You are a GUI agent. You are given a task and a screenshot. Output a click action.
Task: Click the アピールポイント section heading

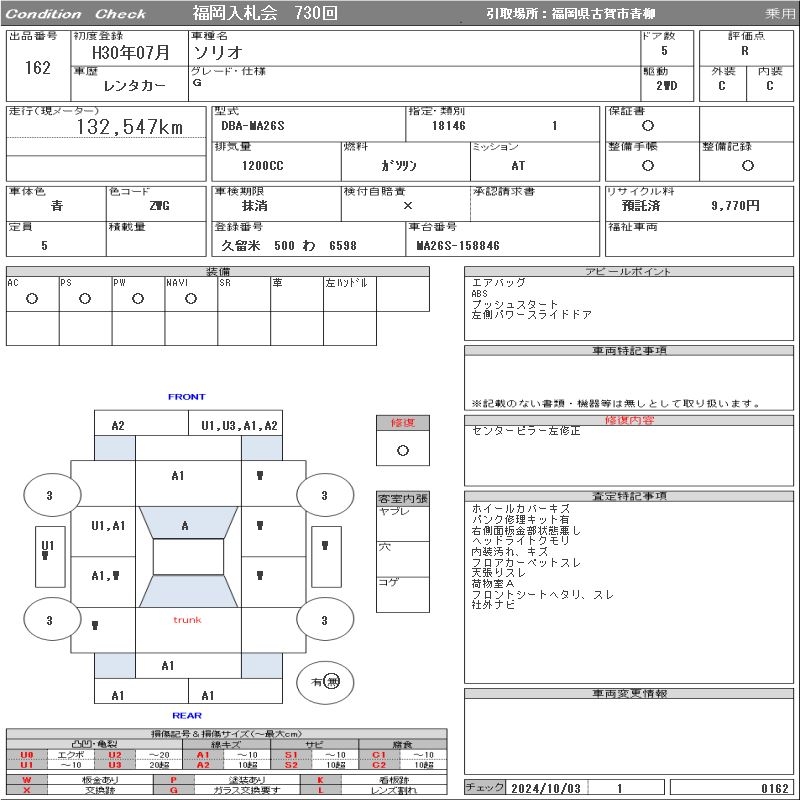click(630, 272)
